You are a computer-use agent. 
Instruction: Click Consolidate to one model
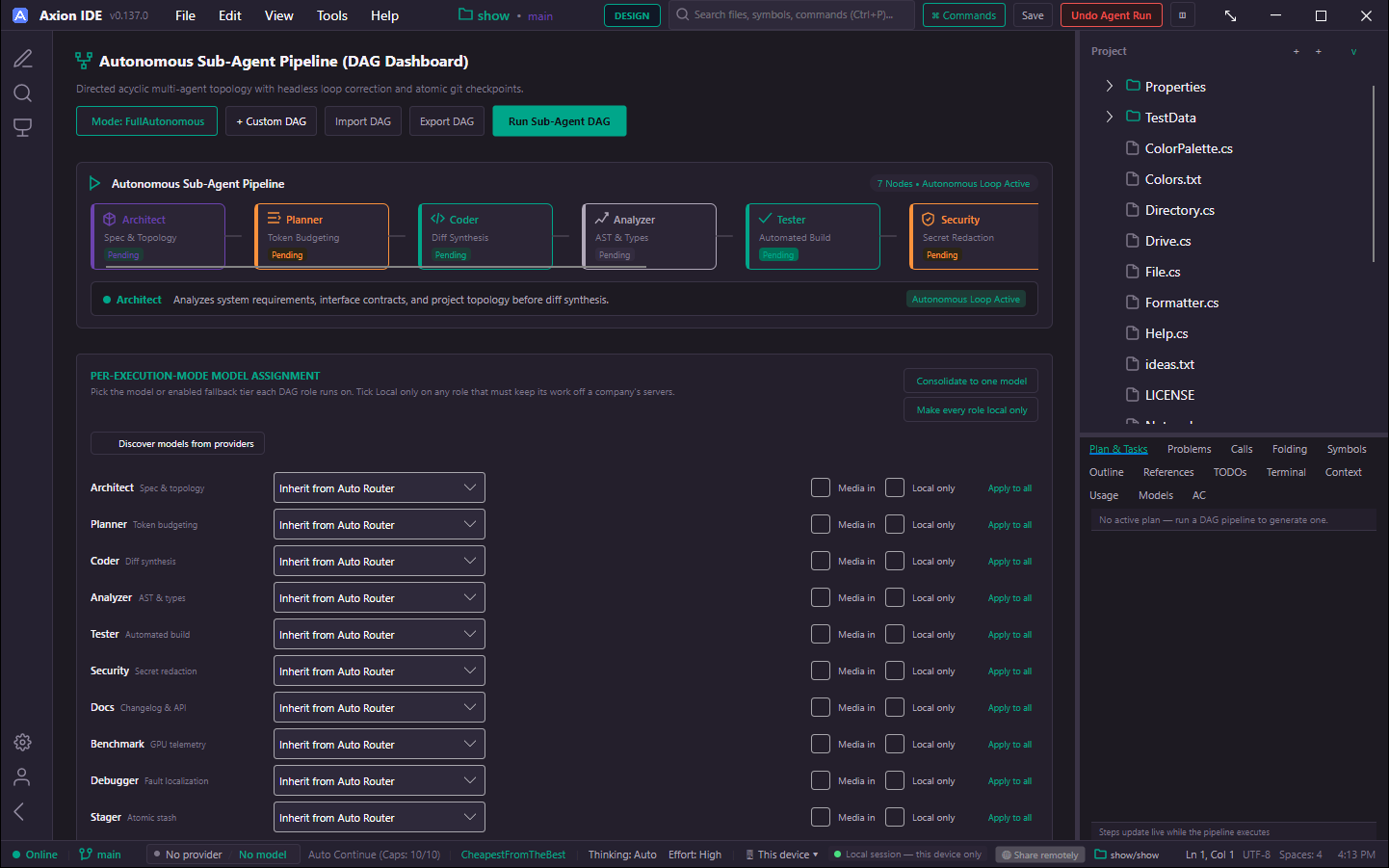click(971, 381)
